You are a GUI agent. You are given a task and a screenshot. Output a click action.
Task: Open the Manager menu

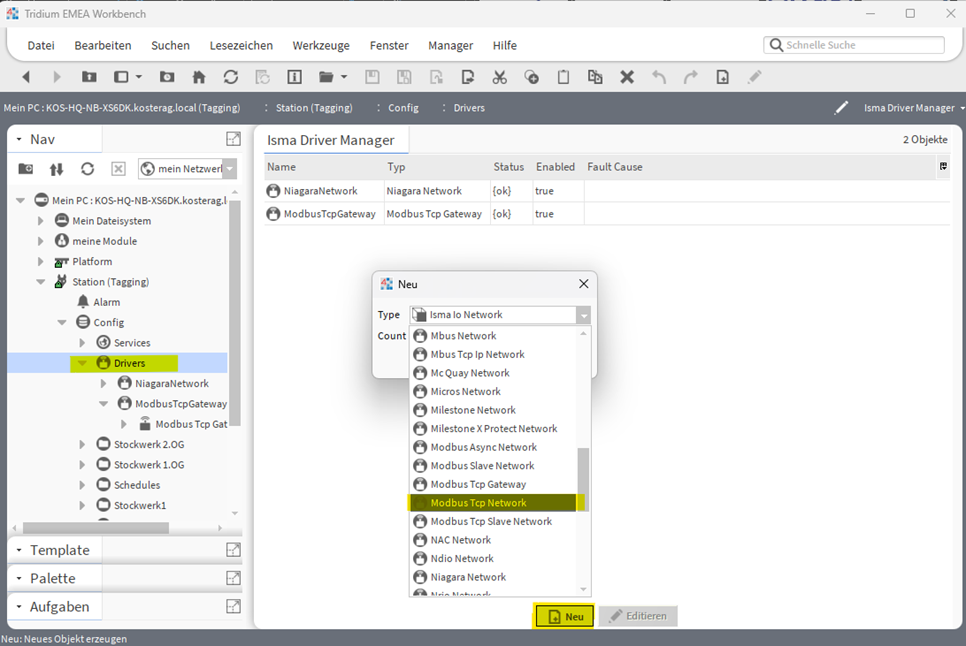[450, 46]
